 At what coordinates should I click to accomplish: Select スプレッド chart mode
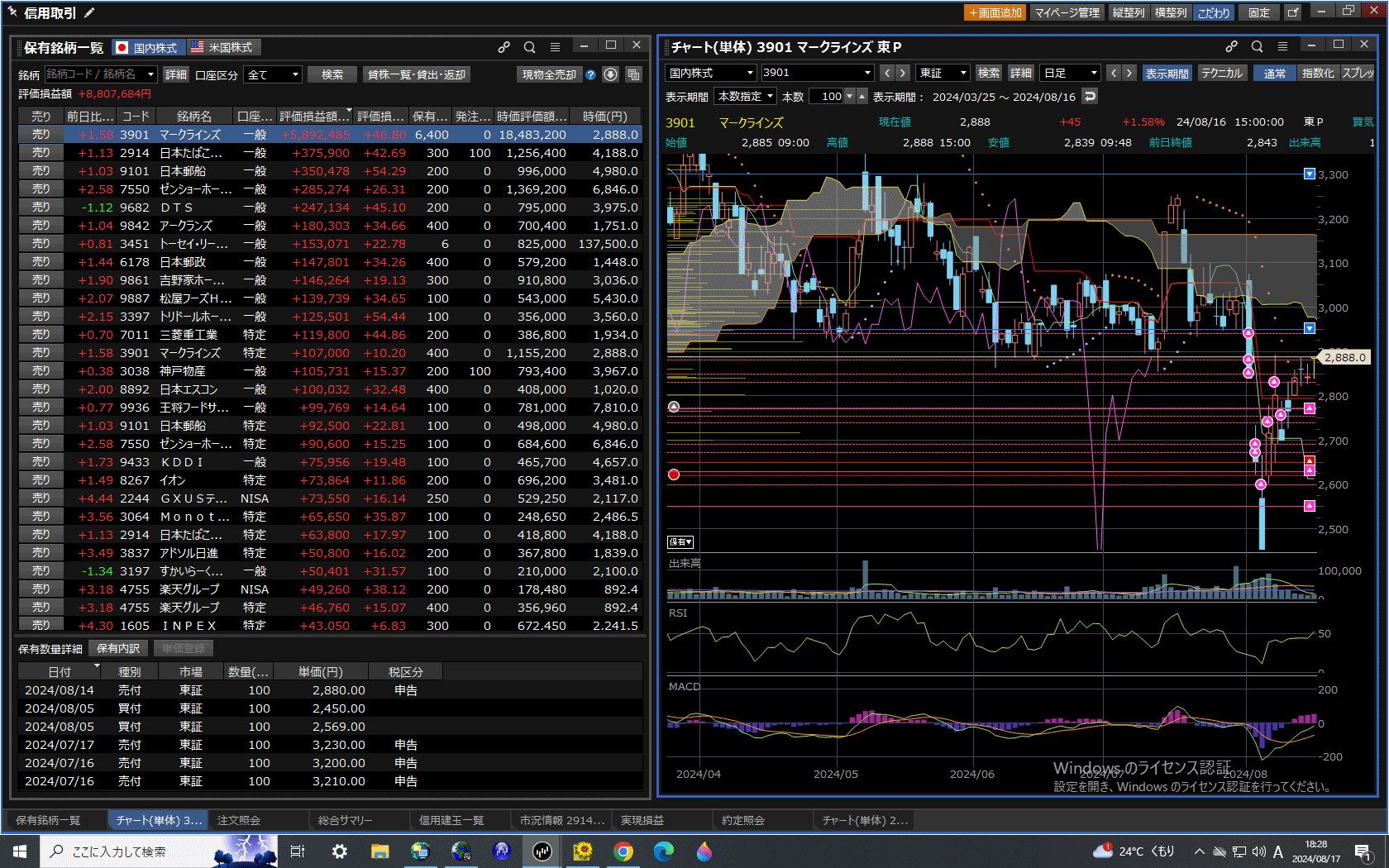pyautogui.click(x=1357, y=73)
